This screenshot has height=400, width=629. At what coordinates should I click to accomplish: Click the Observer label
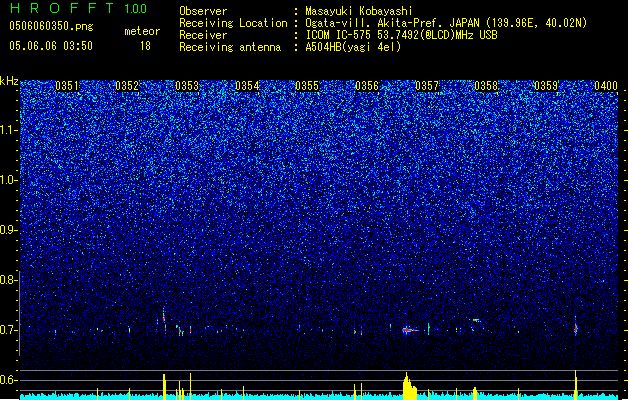pyautogui.click(x=203, y=11)
